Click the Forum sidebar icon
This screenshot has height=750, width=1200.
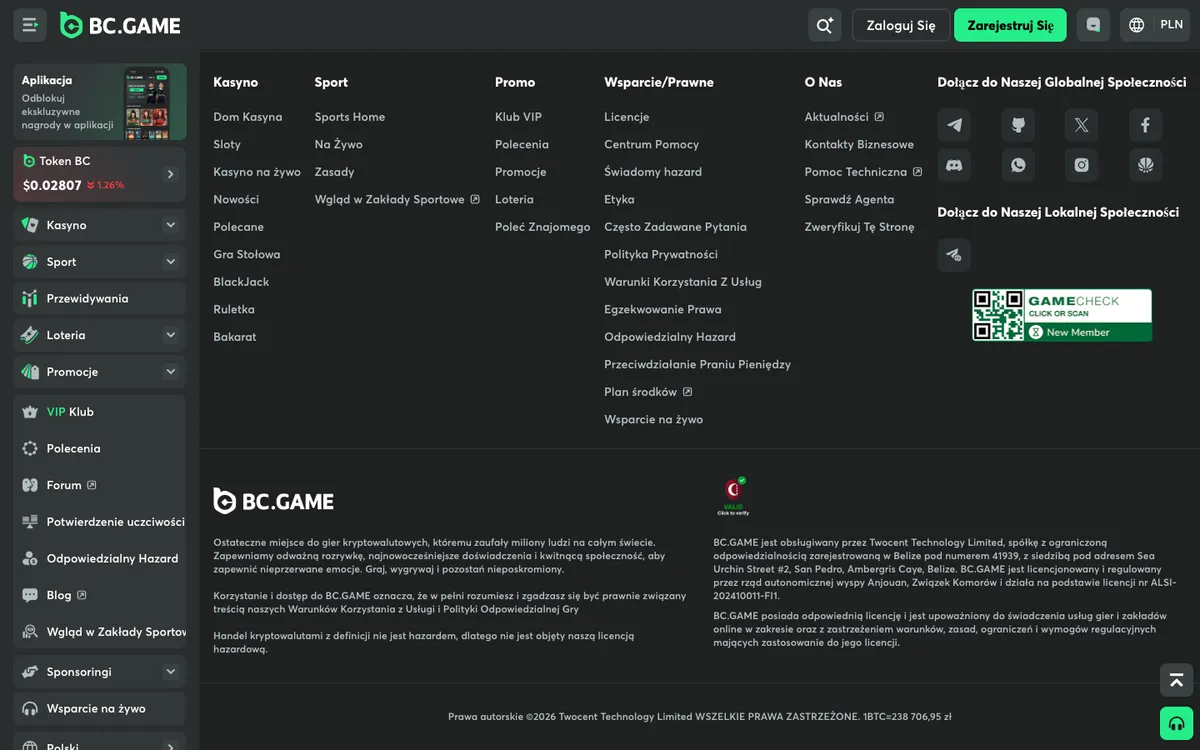click(x=30, y=485)
